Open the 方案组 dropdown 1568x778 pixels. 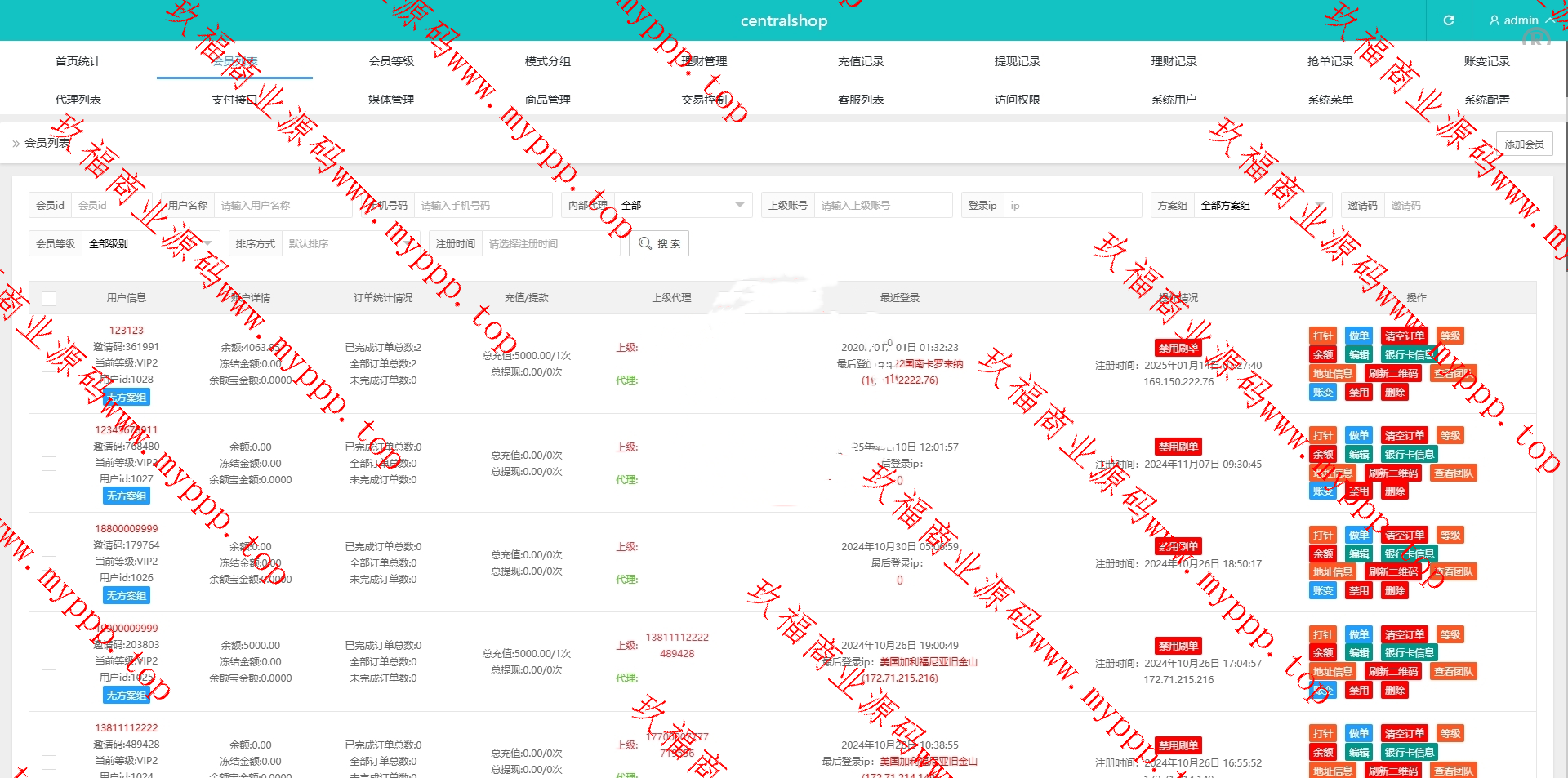1262,206
